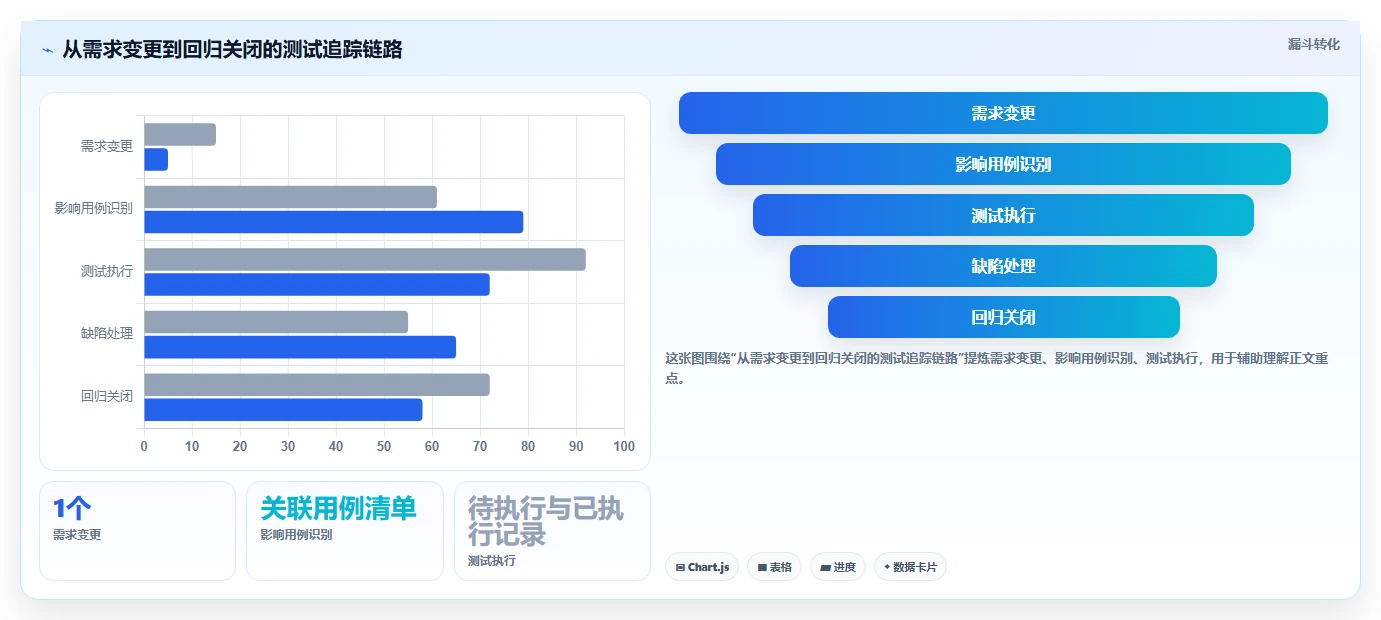This screenshot has width=1381, height=620.
Task: Select the 缺陷处理 funnel stage
Action: (1003, 266)
